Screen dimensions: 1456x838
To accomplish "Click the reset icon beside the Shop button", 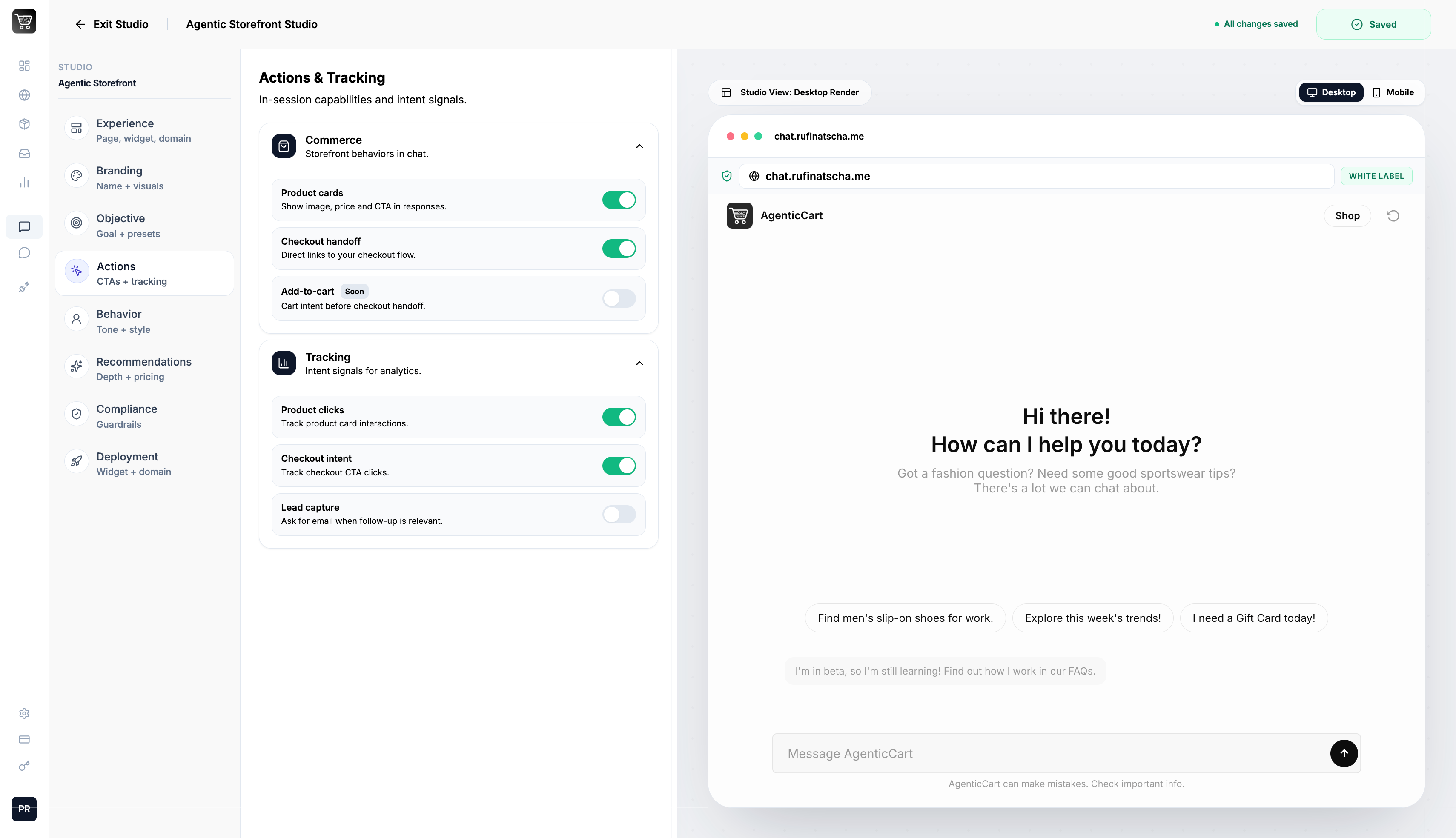I will (1393, 215).
